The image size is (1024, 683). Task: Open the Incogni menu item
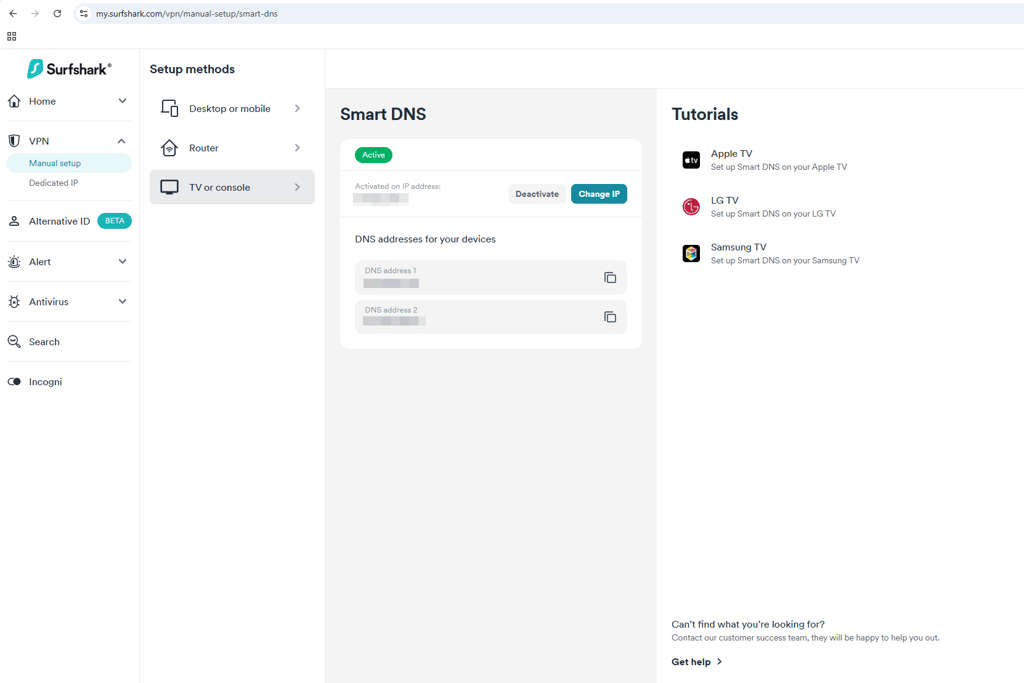(x=45, y=382)
